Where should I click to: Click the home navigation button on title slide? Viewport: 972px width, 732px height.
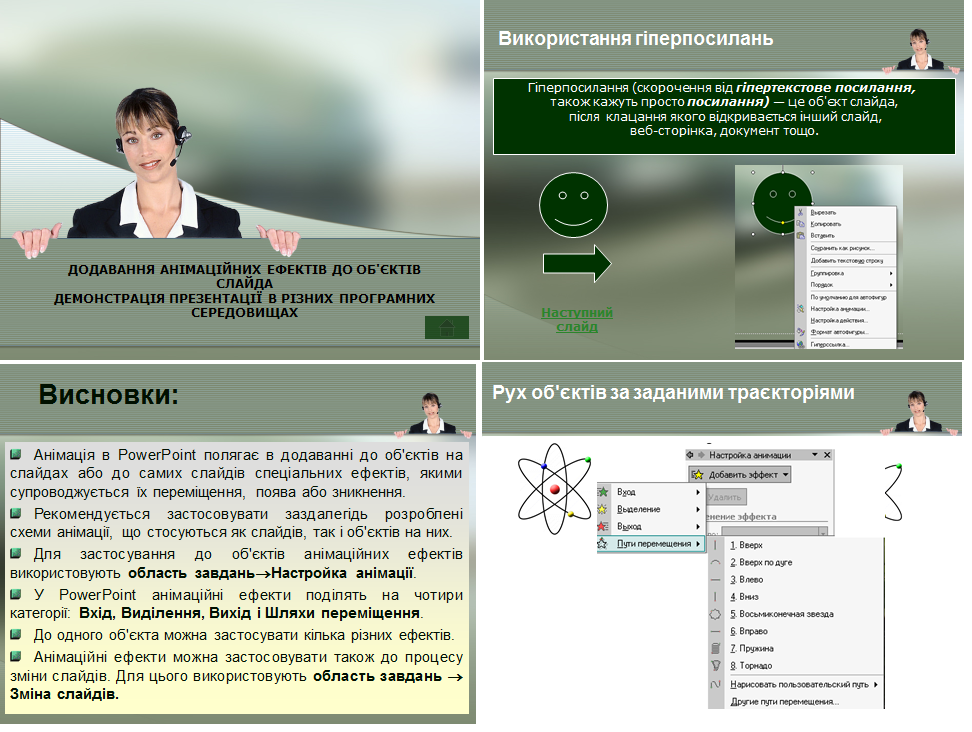(447, 328)
